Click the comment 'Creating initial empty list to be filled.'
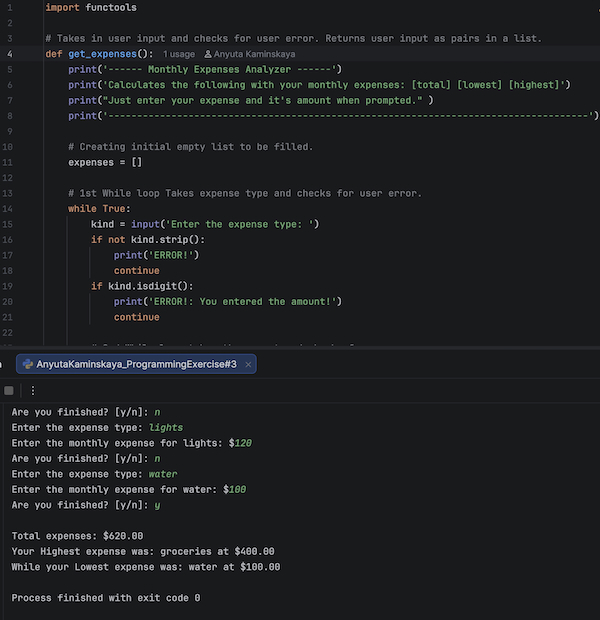The width and height of the screenshot is (600, 620). point(190,147)
